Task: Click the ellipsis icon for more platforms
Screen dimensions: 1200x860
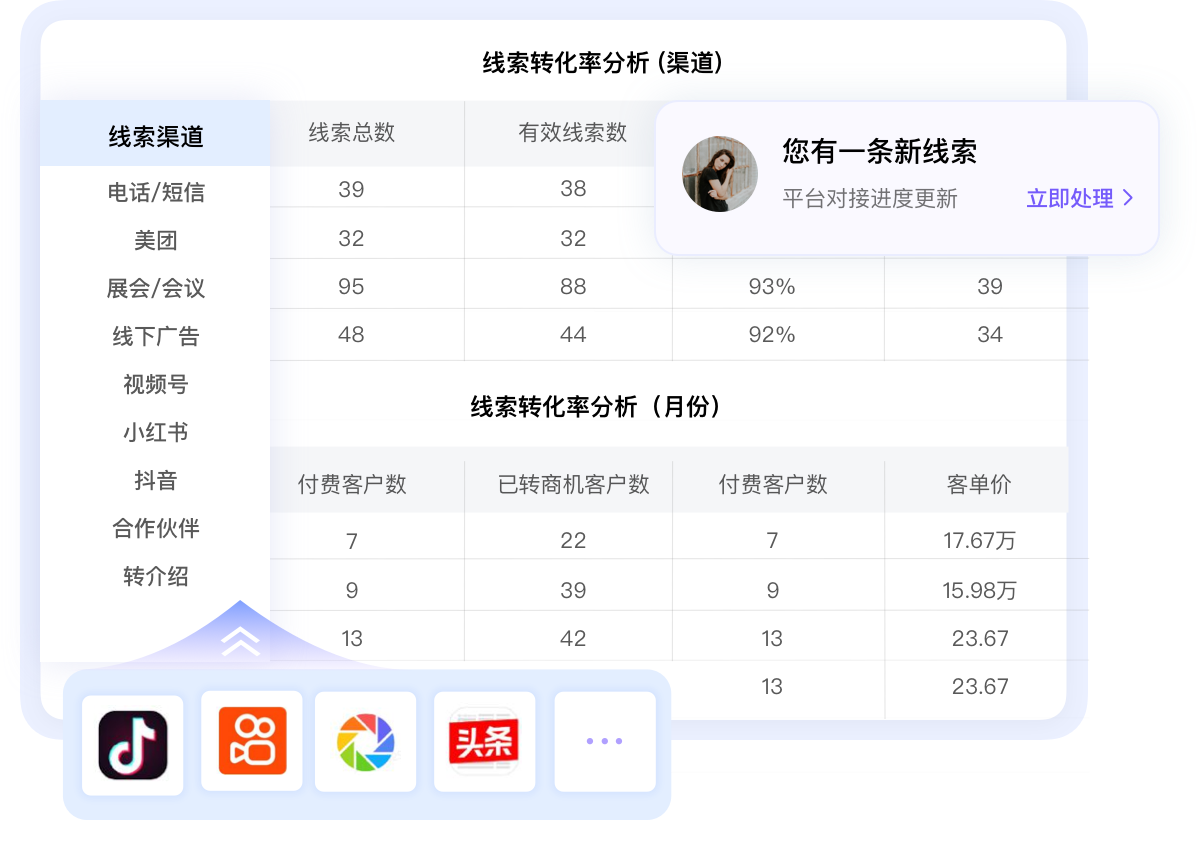Action: coord(604,740)
